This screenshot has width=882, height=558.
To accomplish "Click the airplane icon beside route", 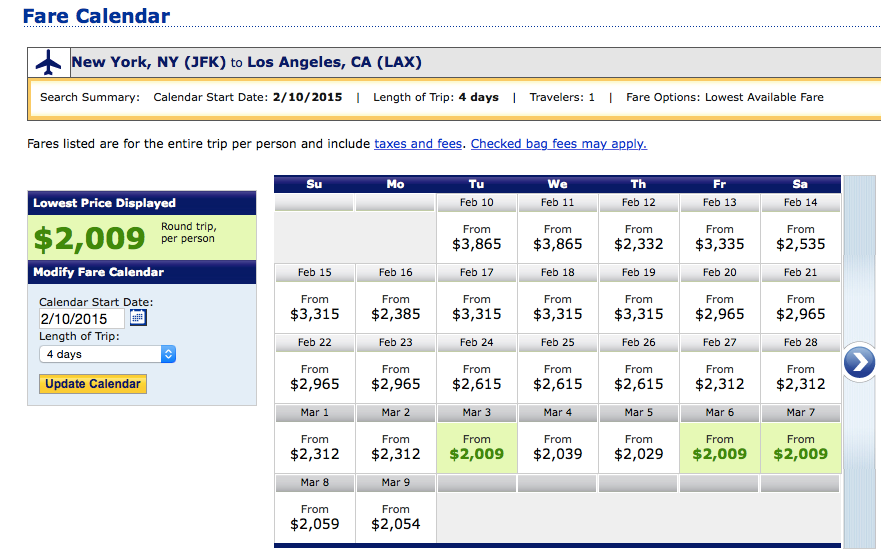I will tap(48, 62).
